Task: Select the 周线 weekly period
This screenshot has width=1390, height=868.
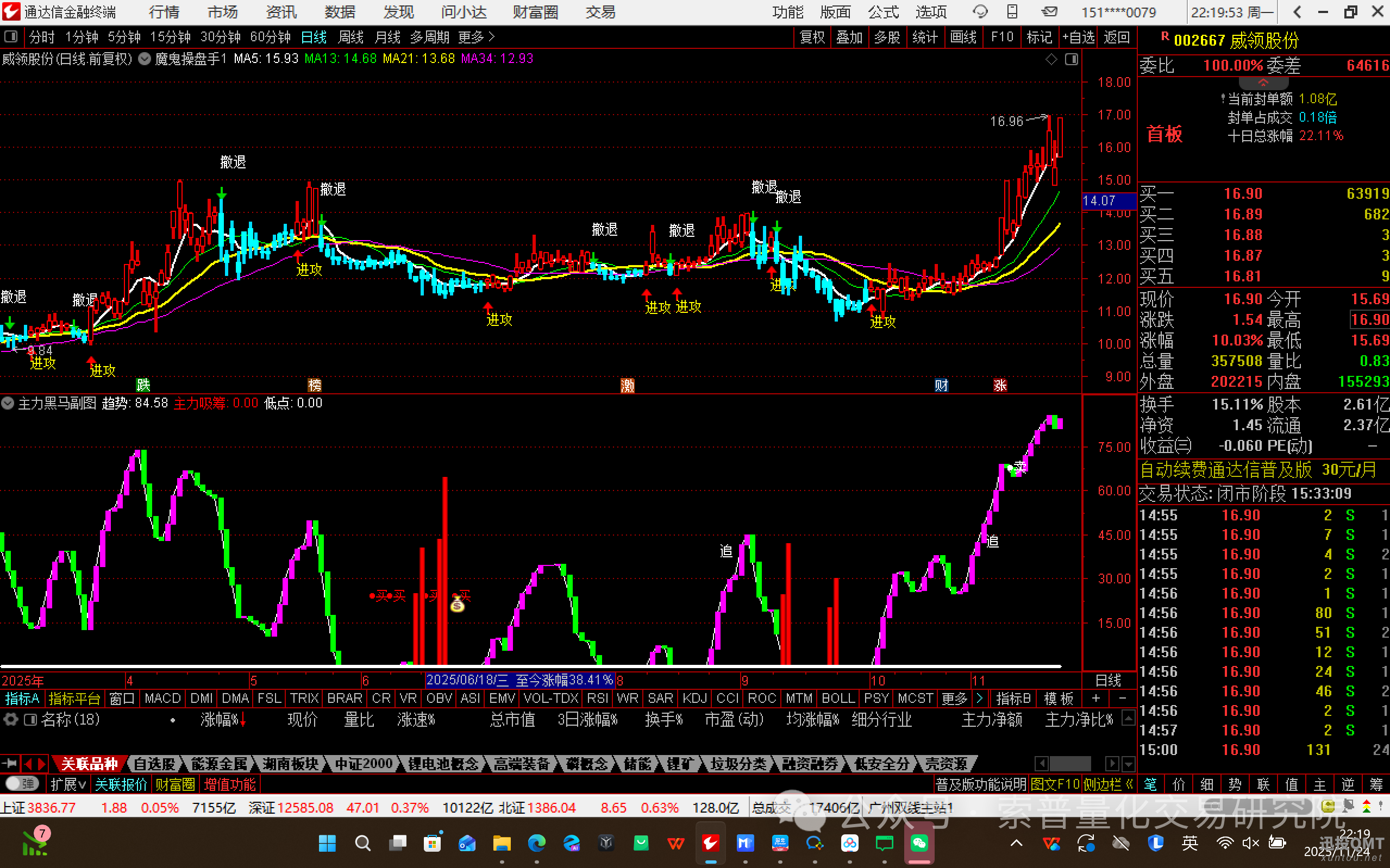Action: click(351, 37)
